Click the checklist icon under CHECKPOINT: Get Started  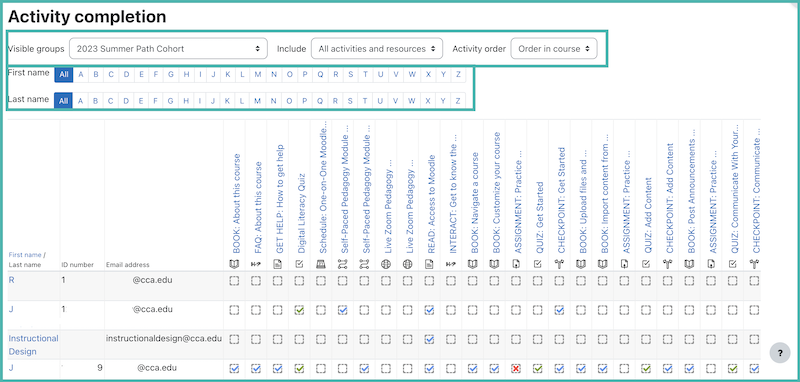(x=560, y=264)
